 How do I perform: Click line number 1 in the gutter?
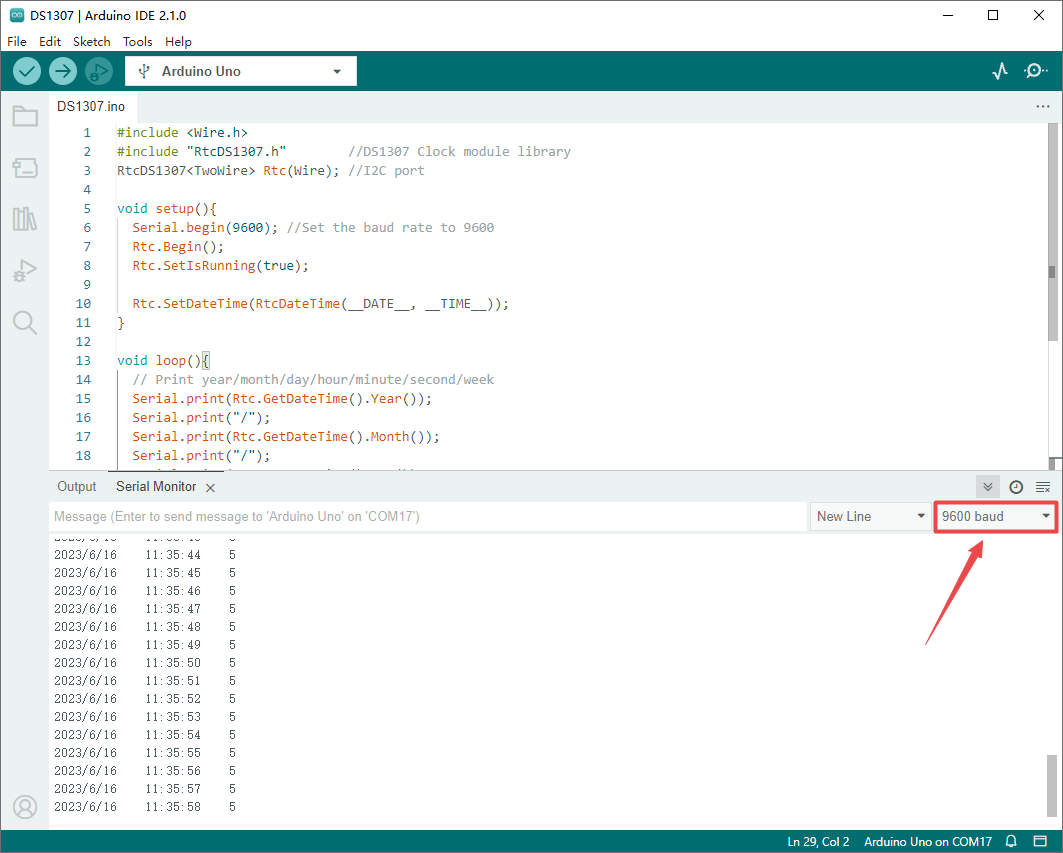pos(87,133)
